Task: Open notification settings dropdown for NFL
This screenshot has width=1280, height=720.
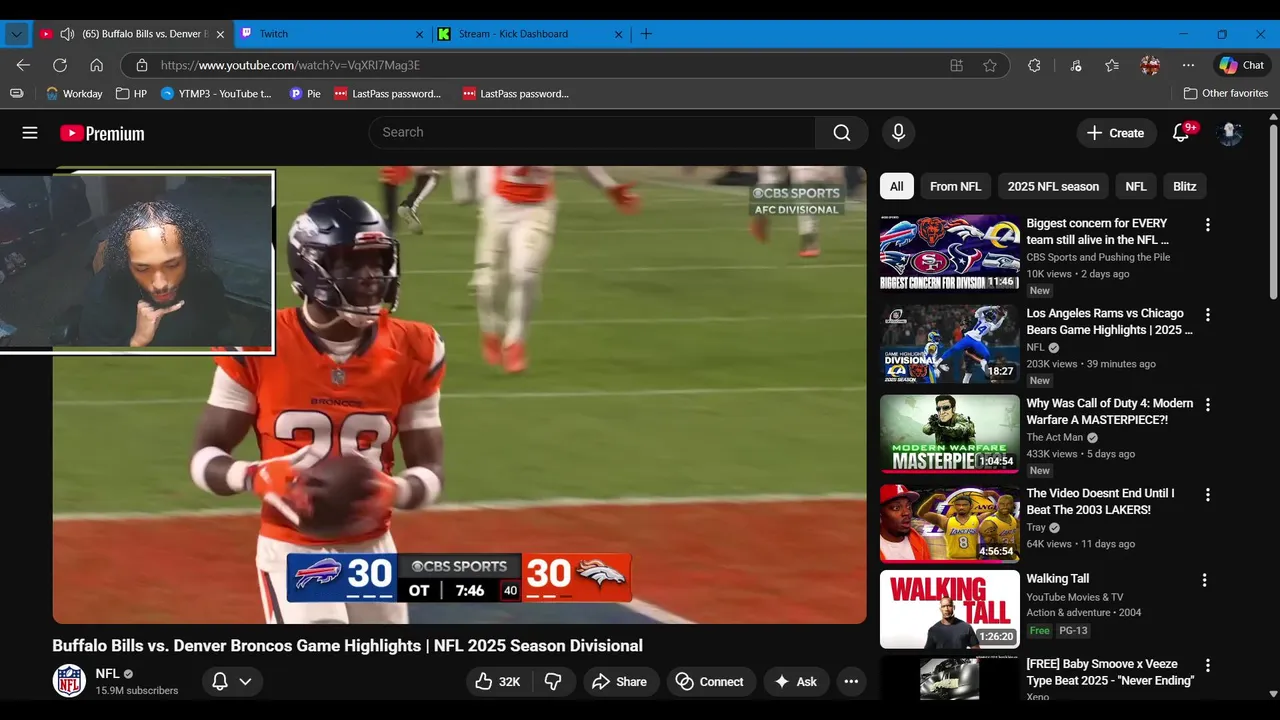Action: (232, 682)
